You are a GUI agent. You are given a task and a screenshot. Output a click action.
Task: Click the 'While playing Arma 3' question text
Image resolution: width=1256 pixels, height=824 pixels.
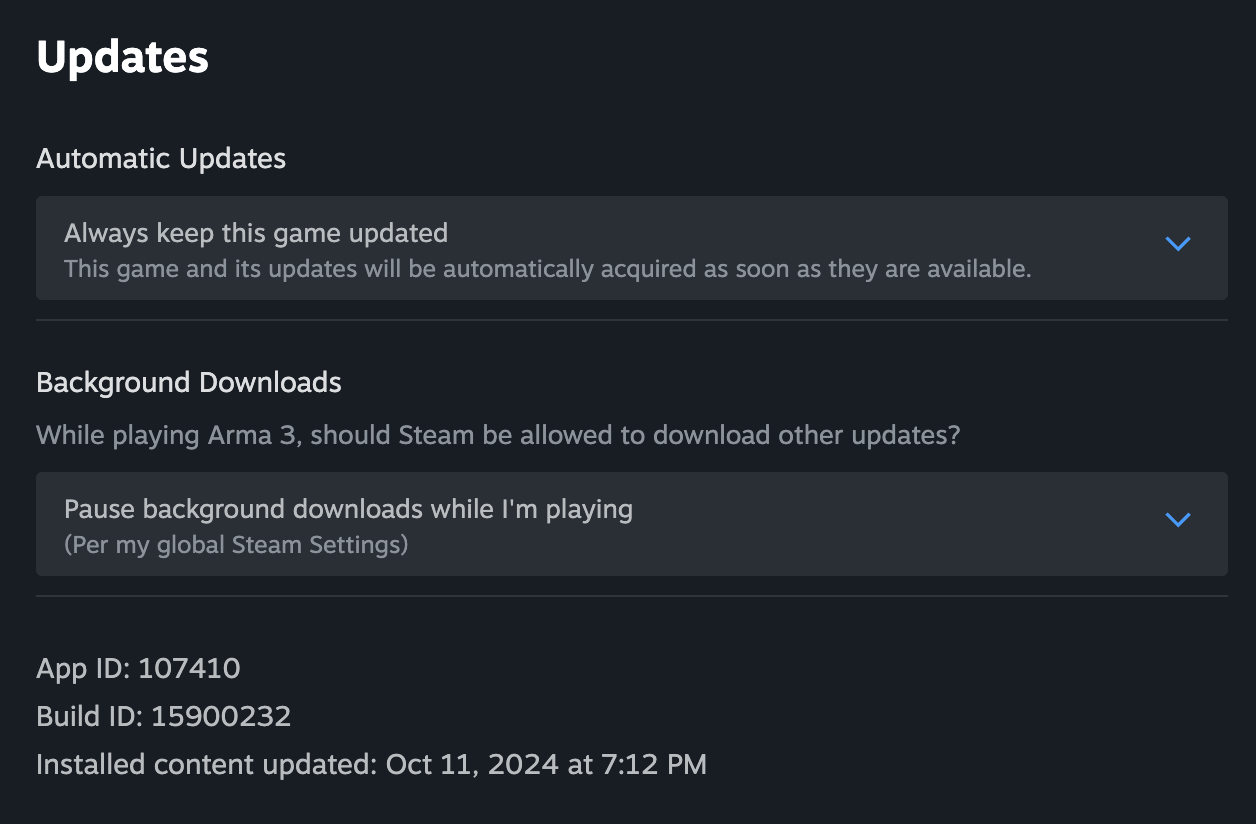(498, 437)
